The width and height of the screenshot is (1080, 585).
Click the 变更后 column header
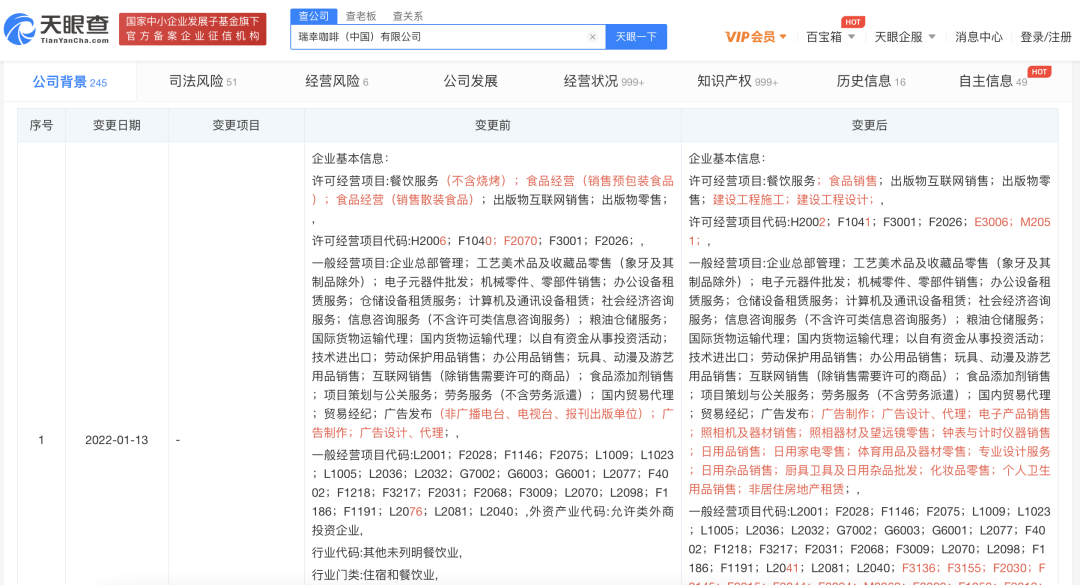click(869, 125)
